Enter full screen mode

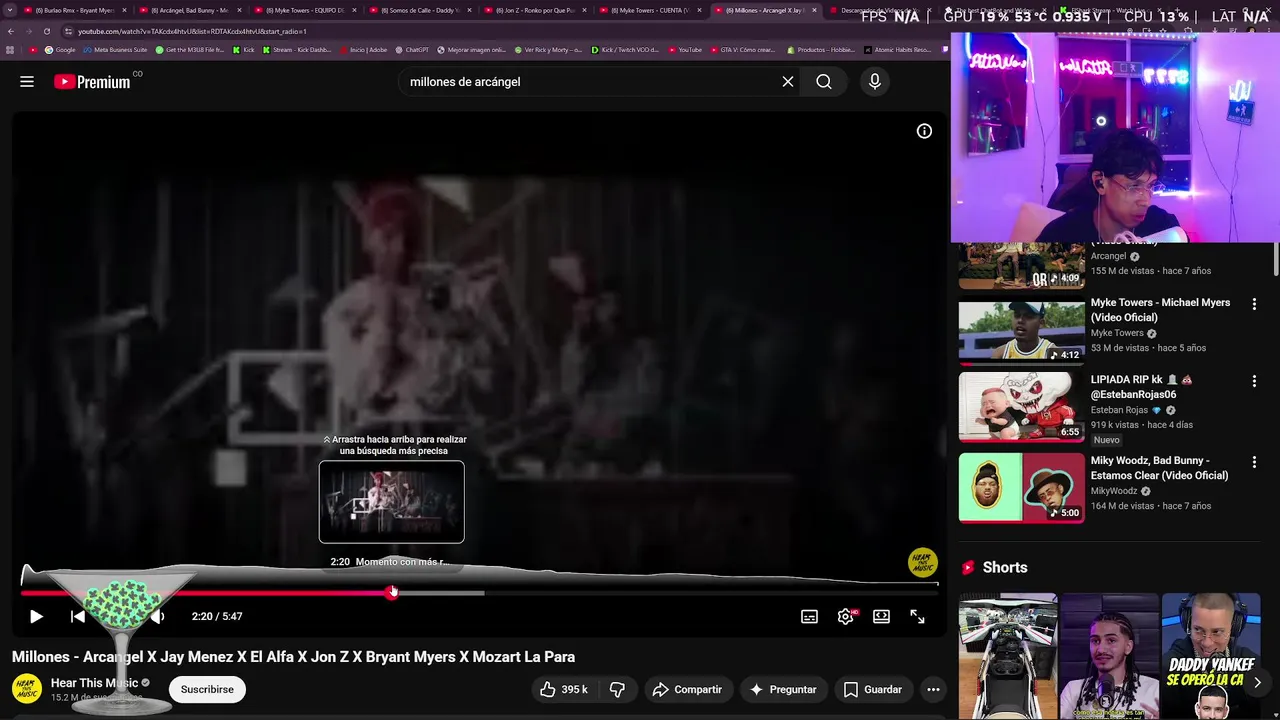coord(917,617)
